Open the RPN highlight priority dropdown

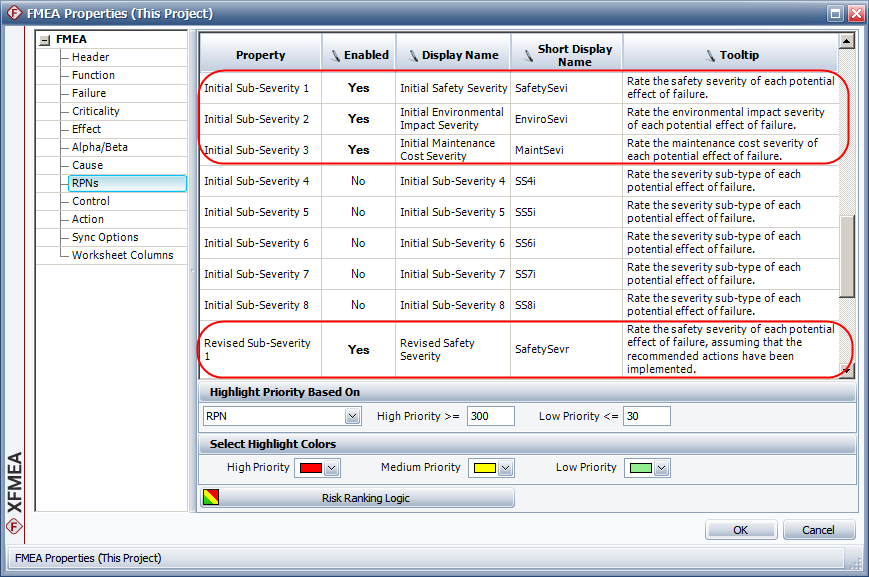coord(352,416)
